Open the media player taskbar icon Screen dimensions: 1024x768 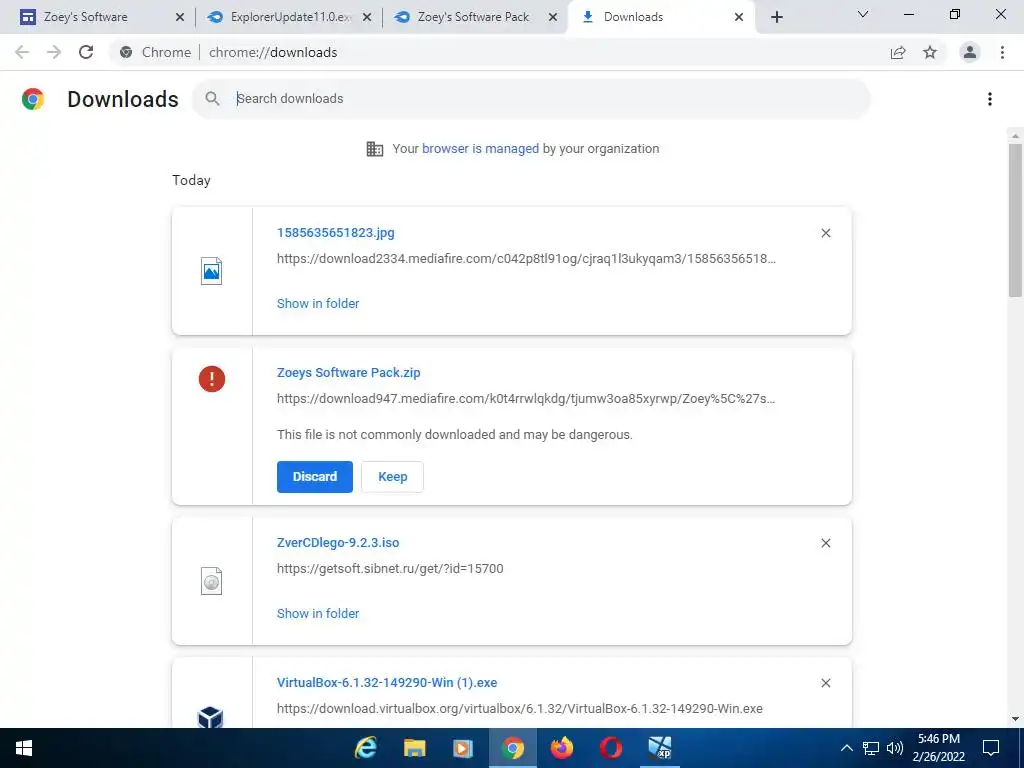(x=463, y=748)
